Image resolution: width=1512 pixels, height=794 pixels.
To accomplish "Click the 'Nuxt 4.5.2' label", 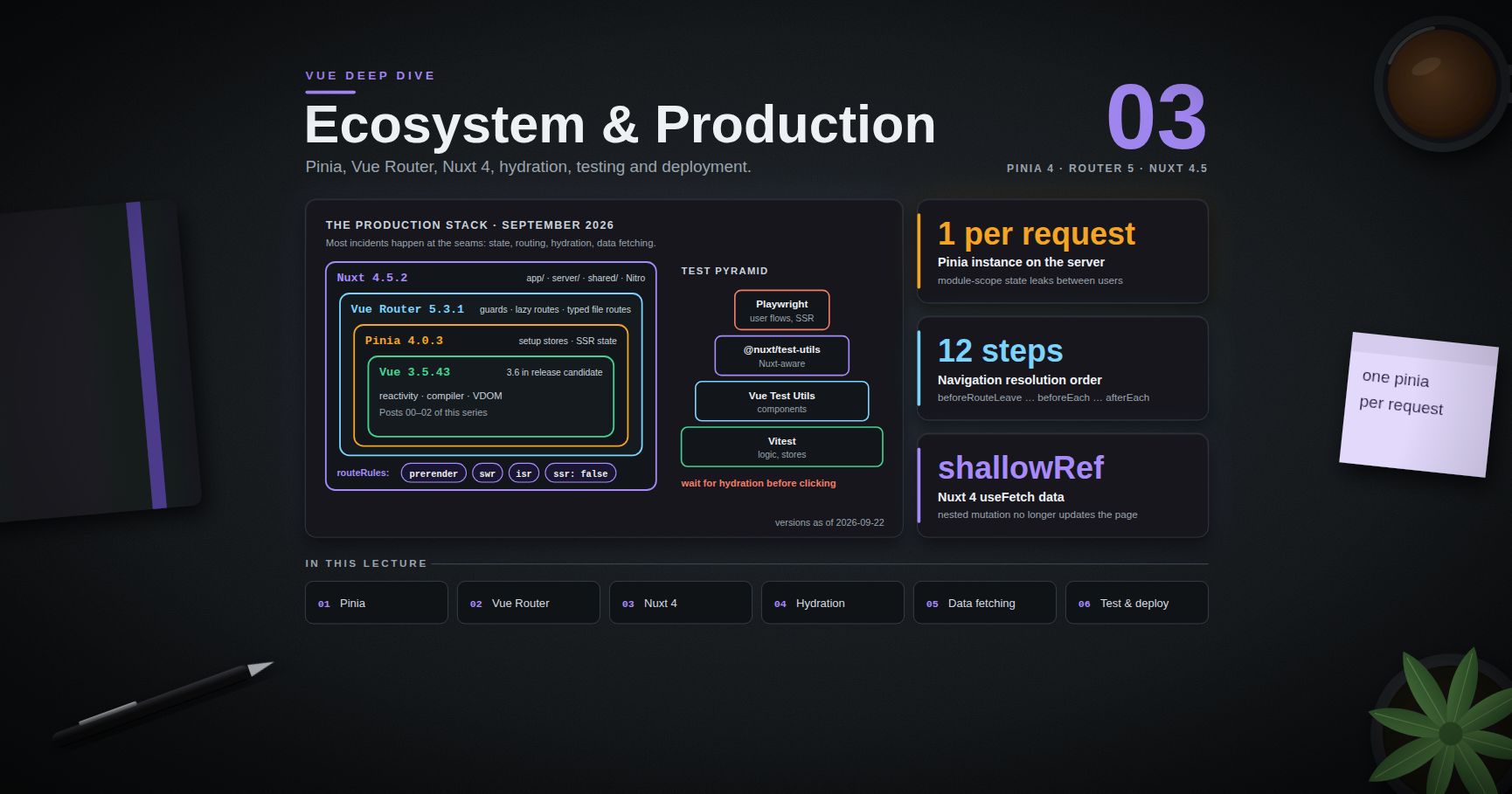I will [372, 278].
